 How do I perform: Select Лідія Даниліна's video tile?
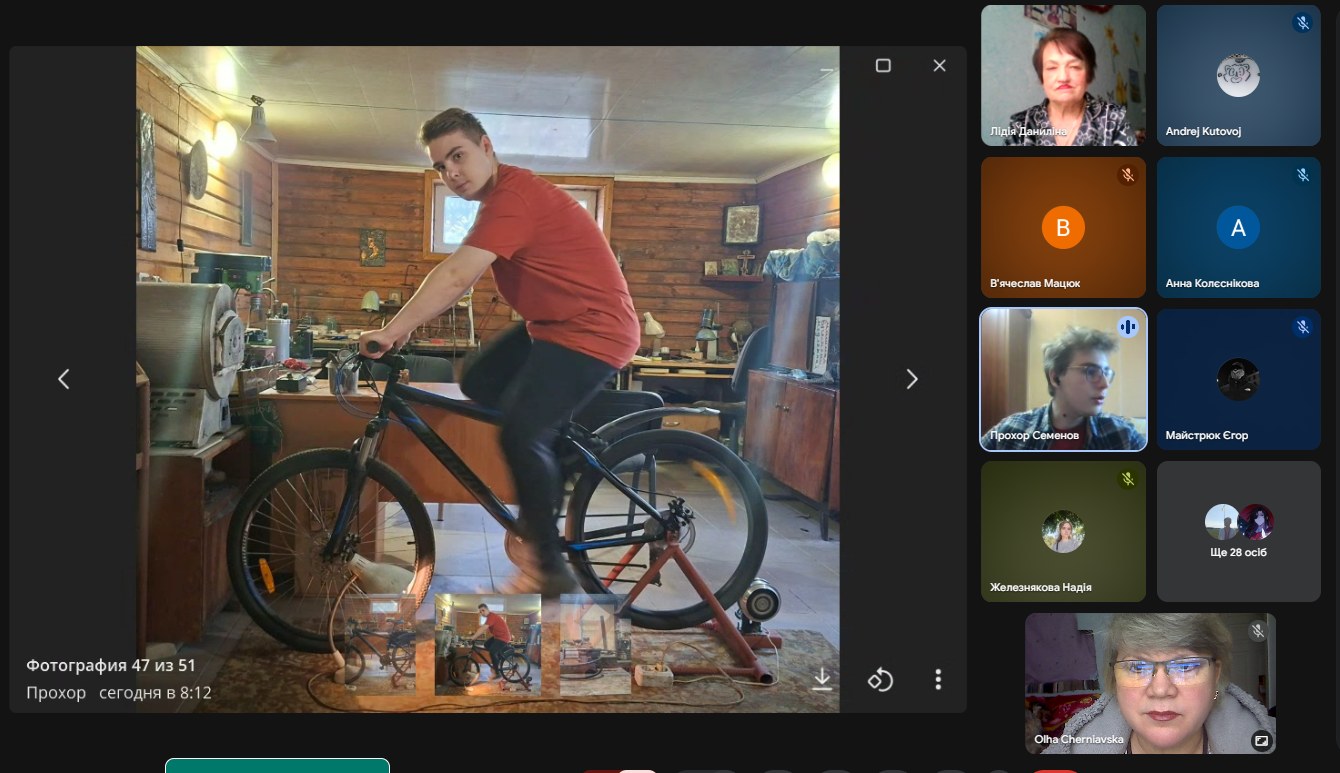(x=1063, y=75)
